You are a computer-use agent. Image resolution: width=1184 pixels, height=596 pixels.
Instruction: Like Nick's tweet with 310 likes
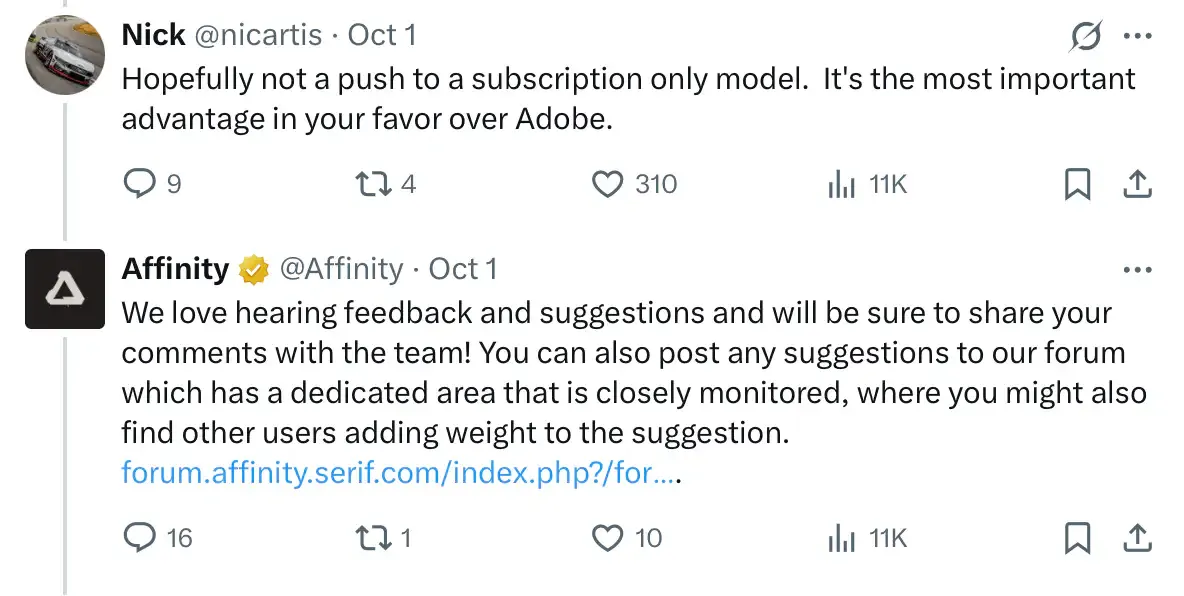[x=608, y=184]
